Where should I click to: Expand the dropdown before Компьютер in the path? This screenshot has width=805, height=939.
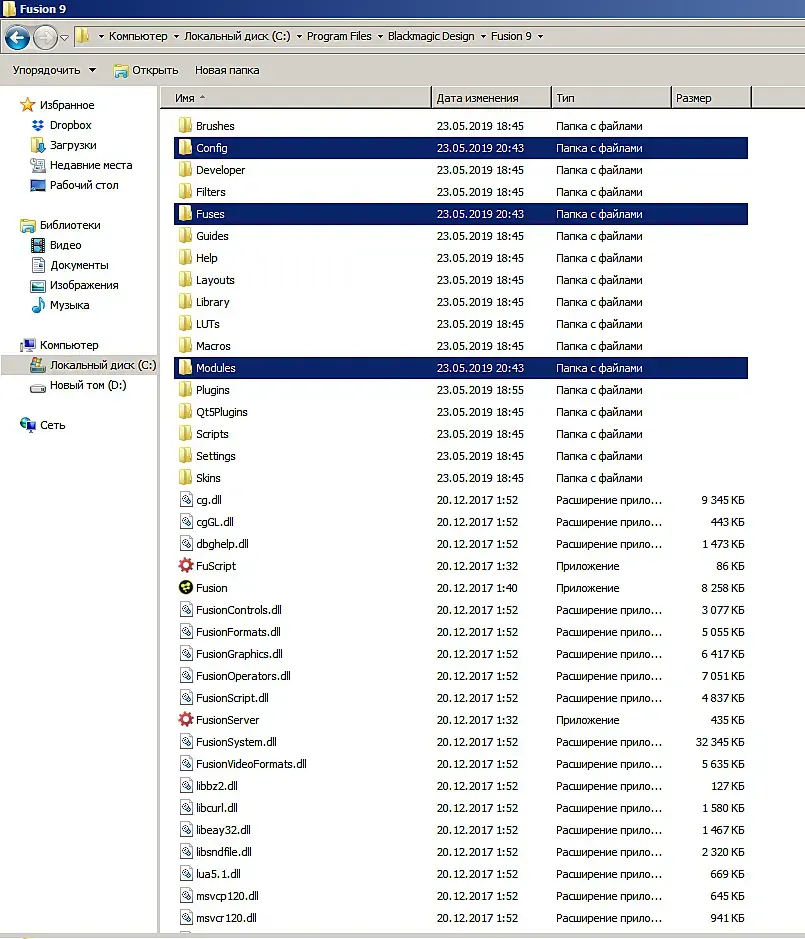point(101,37)
